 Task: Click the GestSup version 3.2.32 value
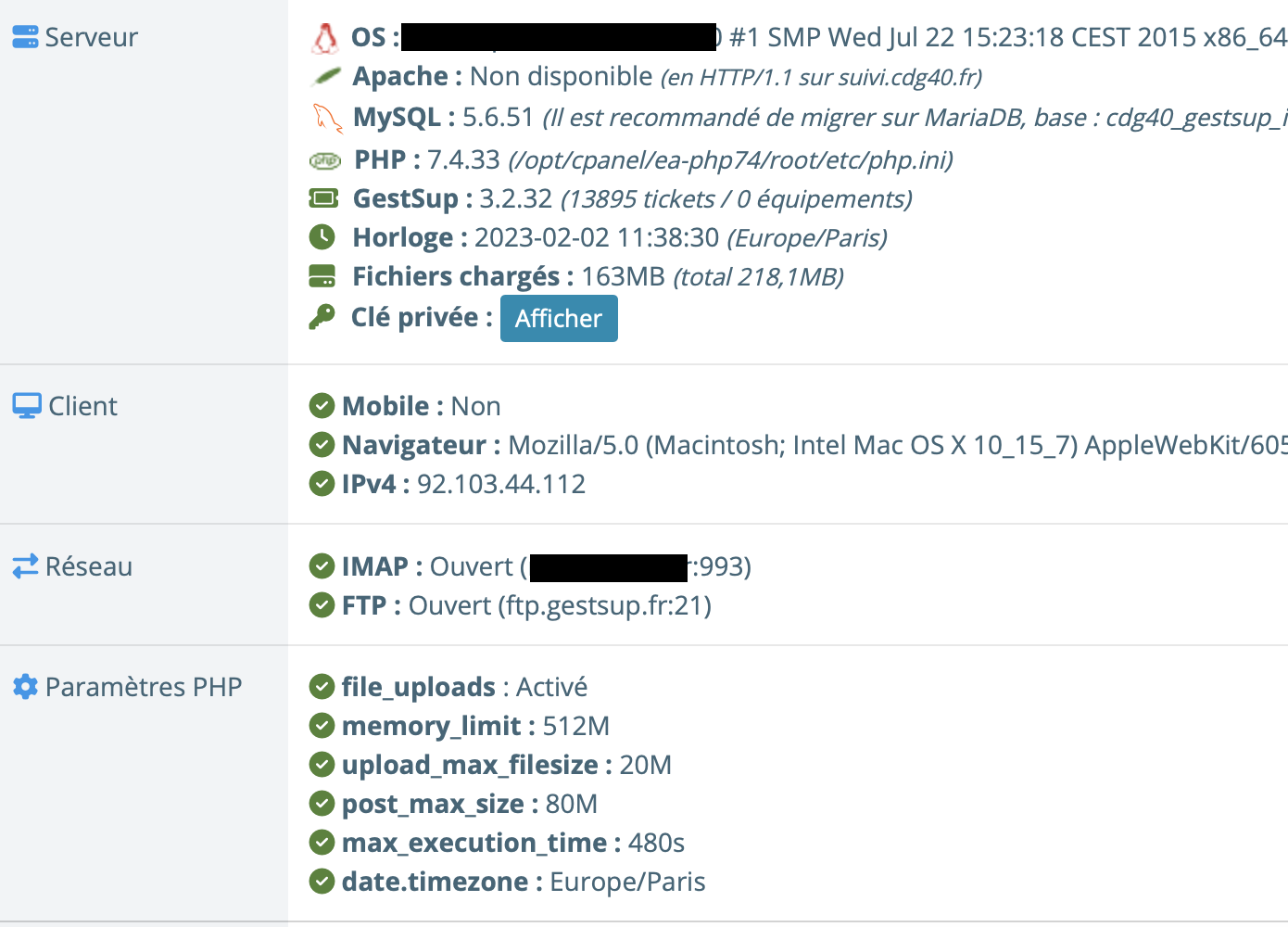[x=516, y=198]
